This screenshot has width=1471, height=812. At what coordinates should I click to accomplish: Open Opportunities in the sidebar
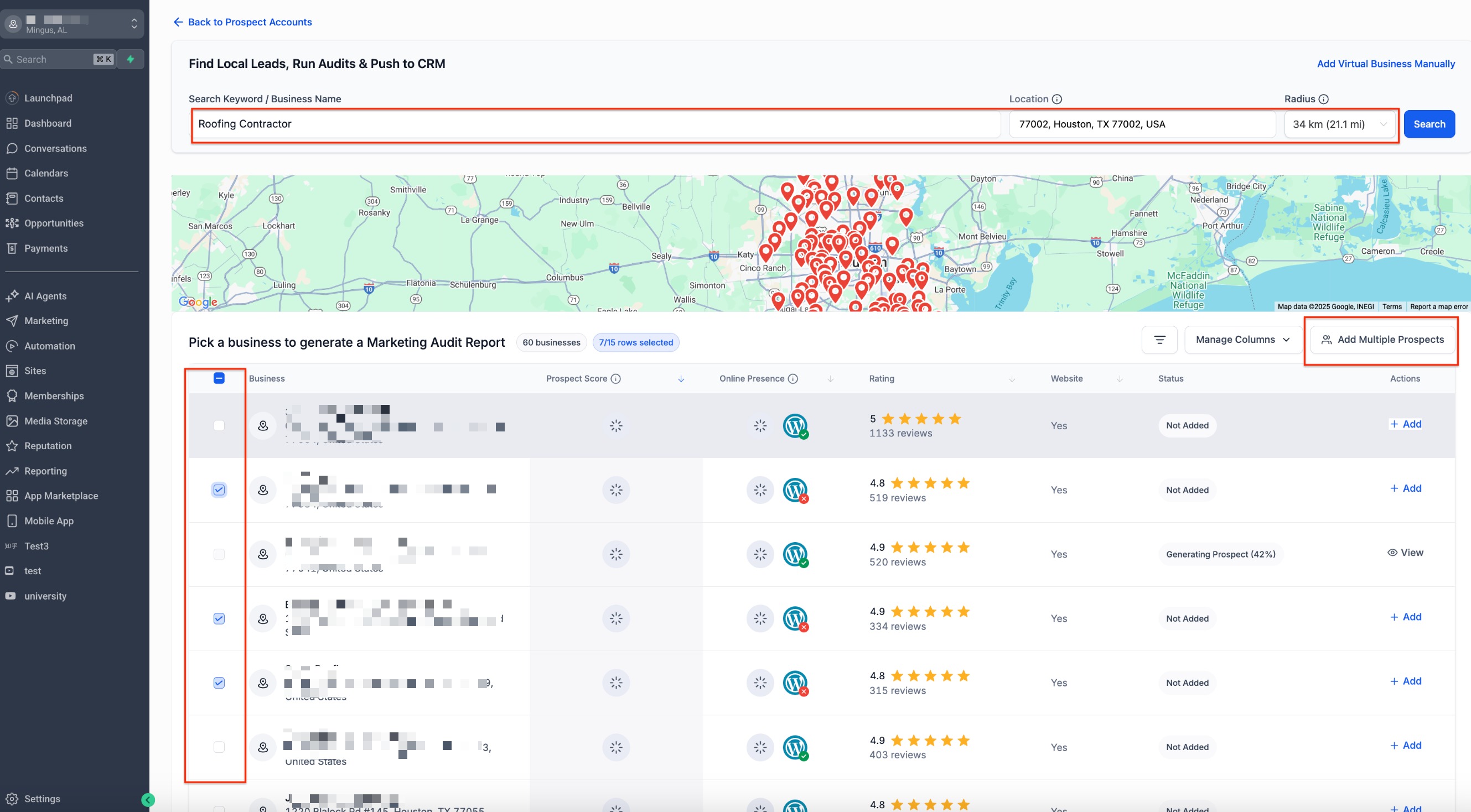[54, 223]
